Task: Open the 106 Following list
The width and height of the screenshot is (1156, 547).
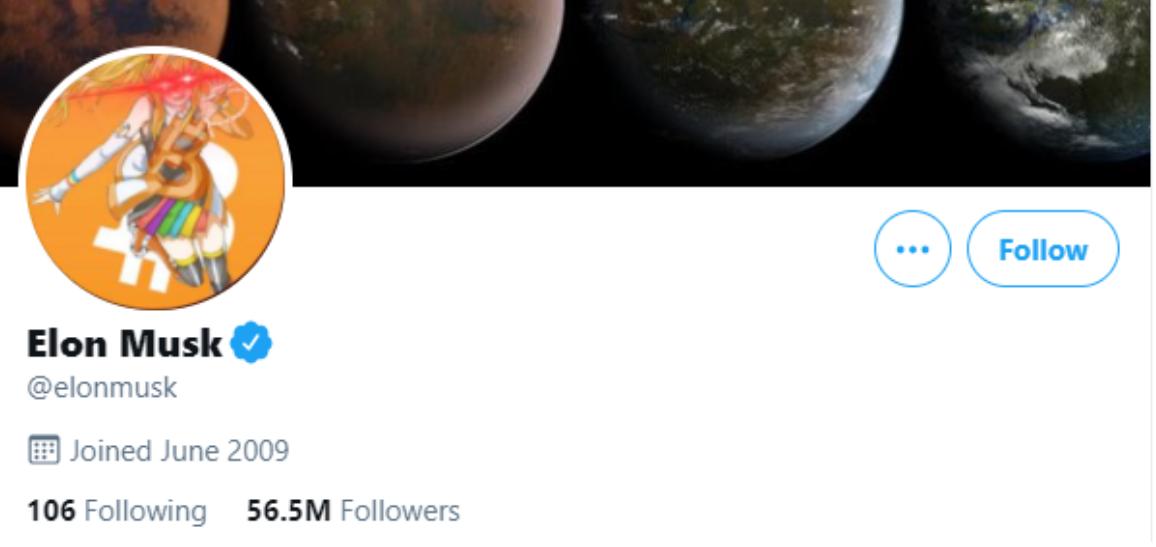Action: [x=116, y=511]
